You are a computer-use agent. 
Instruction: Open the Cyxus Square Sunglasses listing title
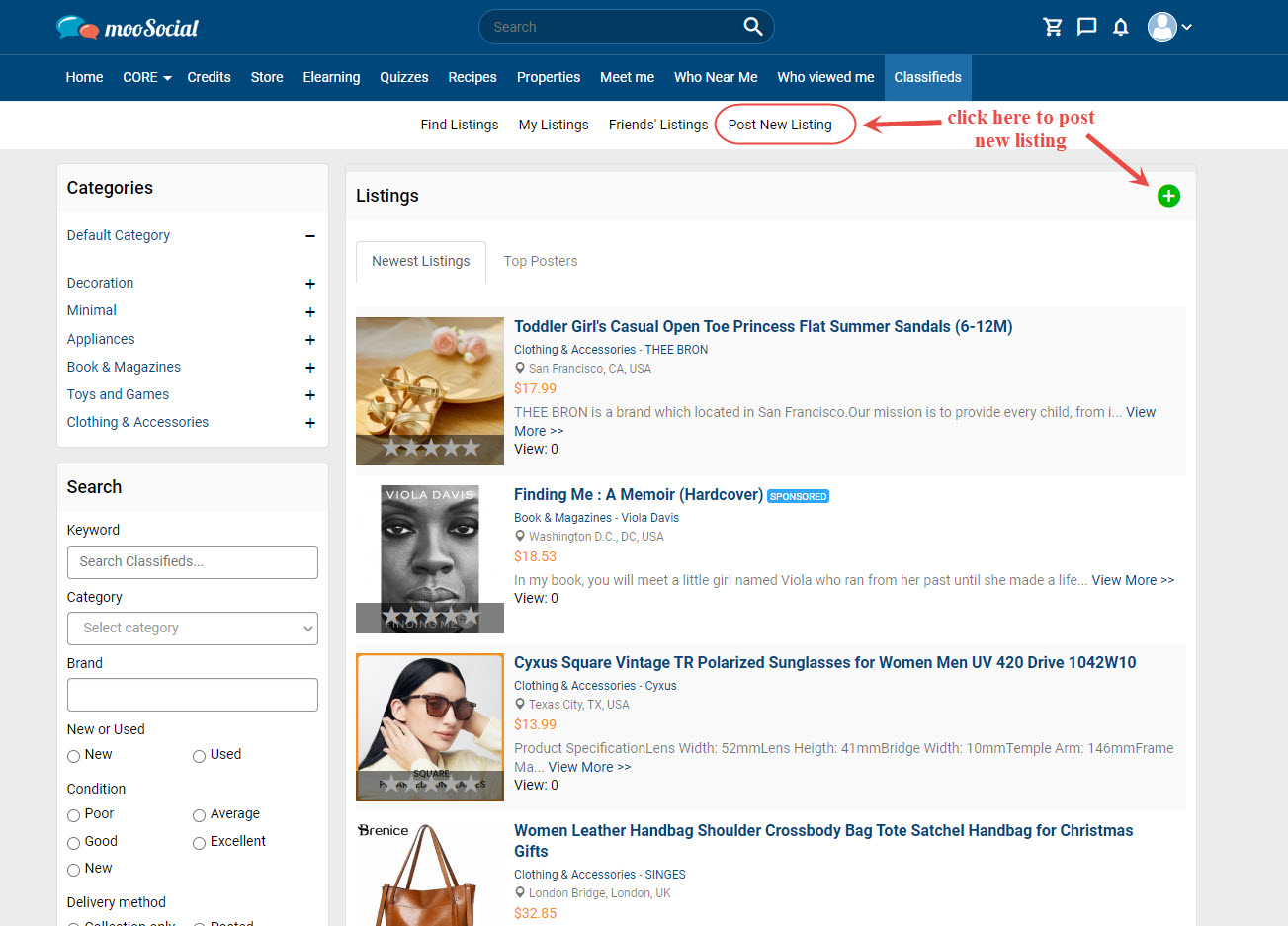click(x=825, y=662)
